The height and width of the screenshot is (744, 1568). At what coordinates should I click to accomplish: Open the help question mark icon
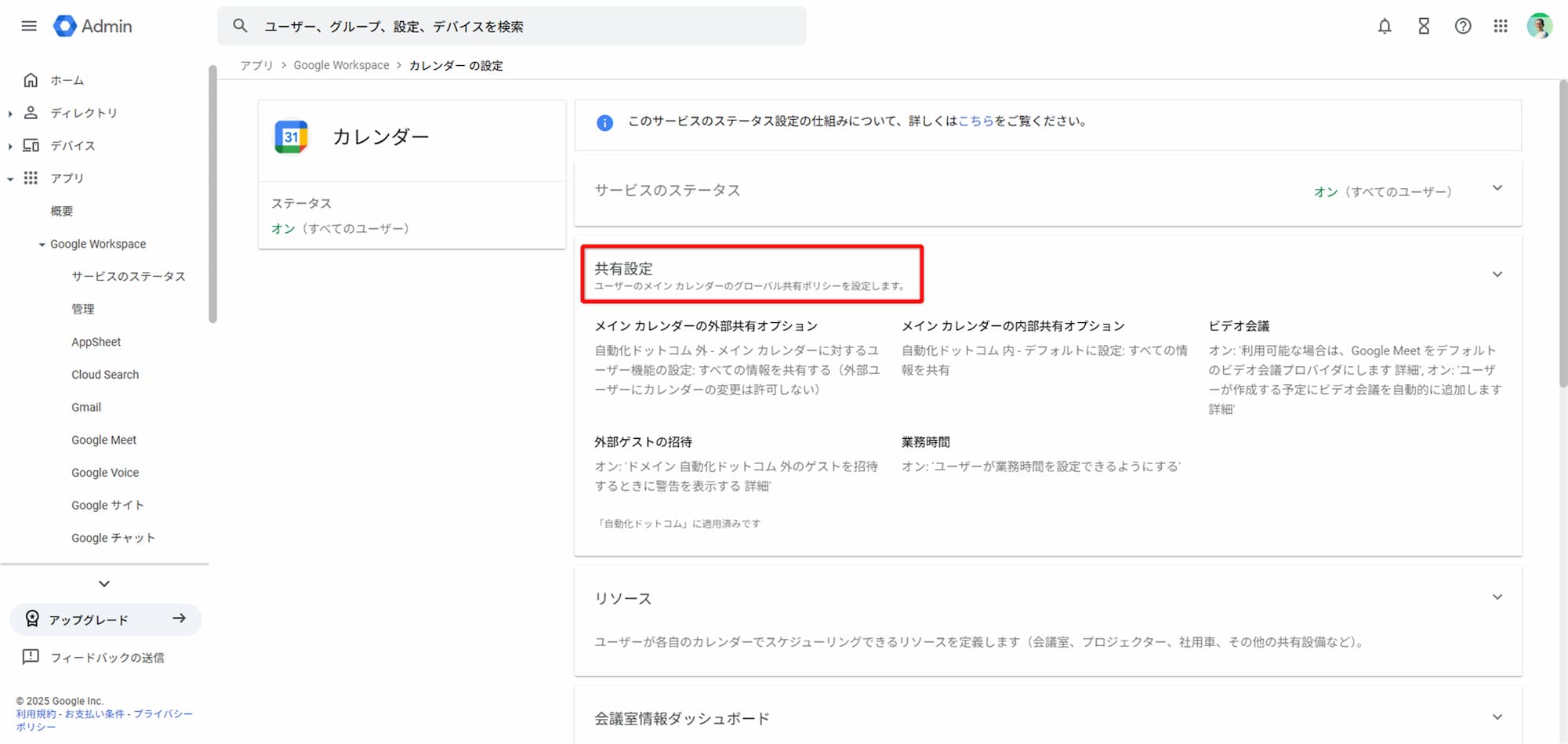pos(1462,26)
